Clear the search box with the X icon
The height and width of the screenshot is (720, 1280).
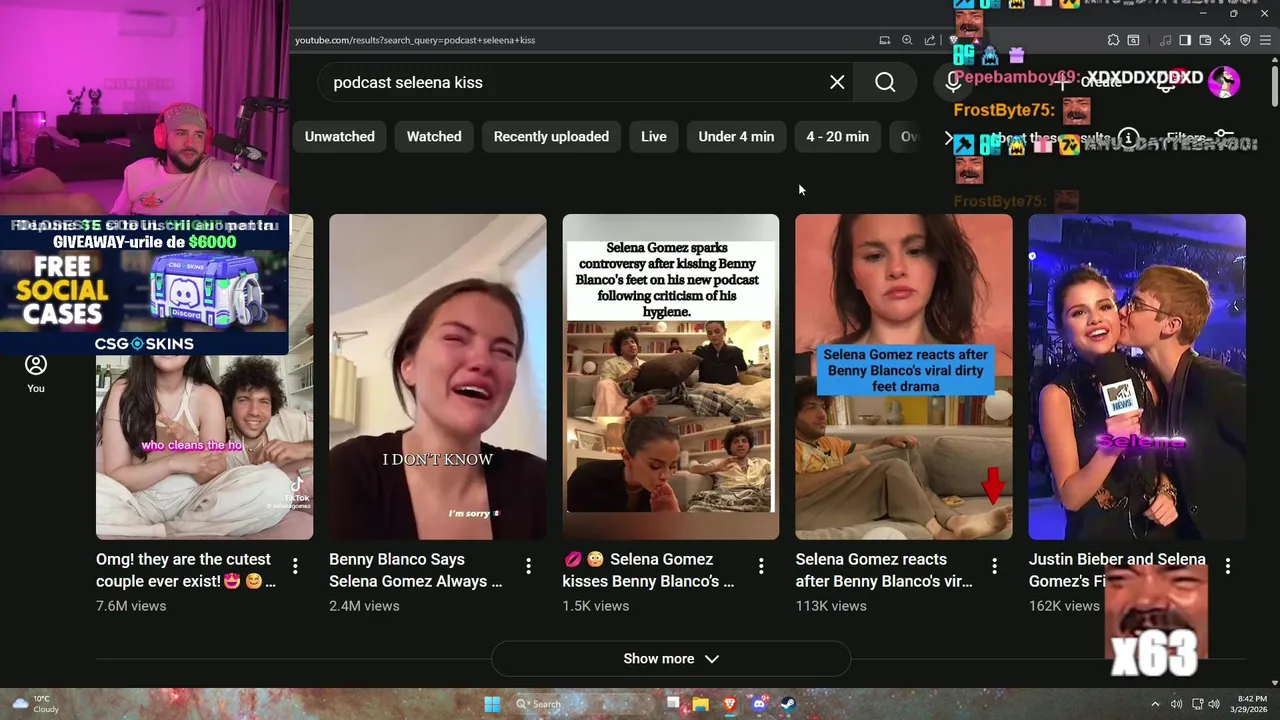[x=837, y=82]
